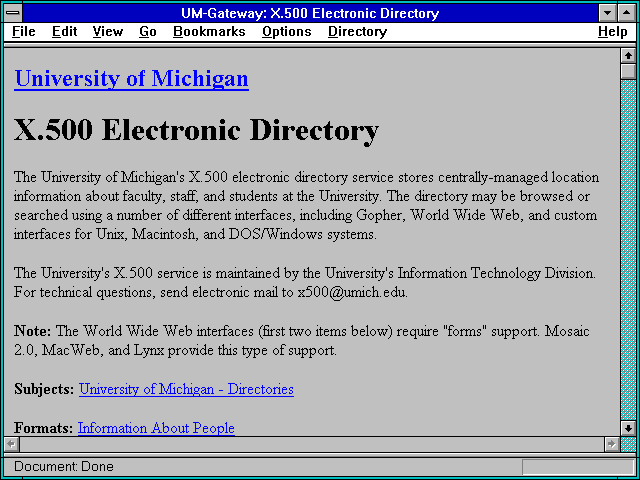Click the vertical scrollbar down arrow

point(628,428)
